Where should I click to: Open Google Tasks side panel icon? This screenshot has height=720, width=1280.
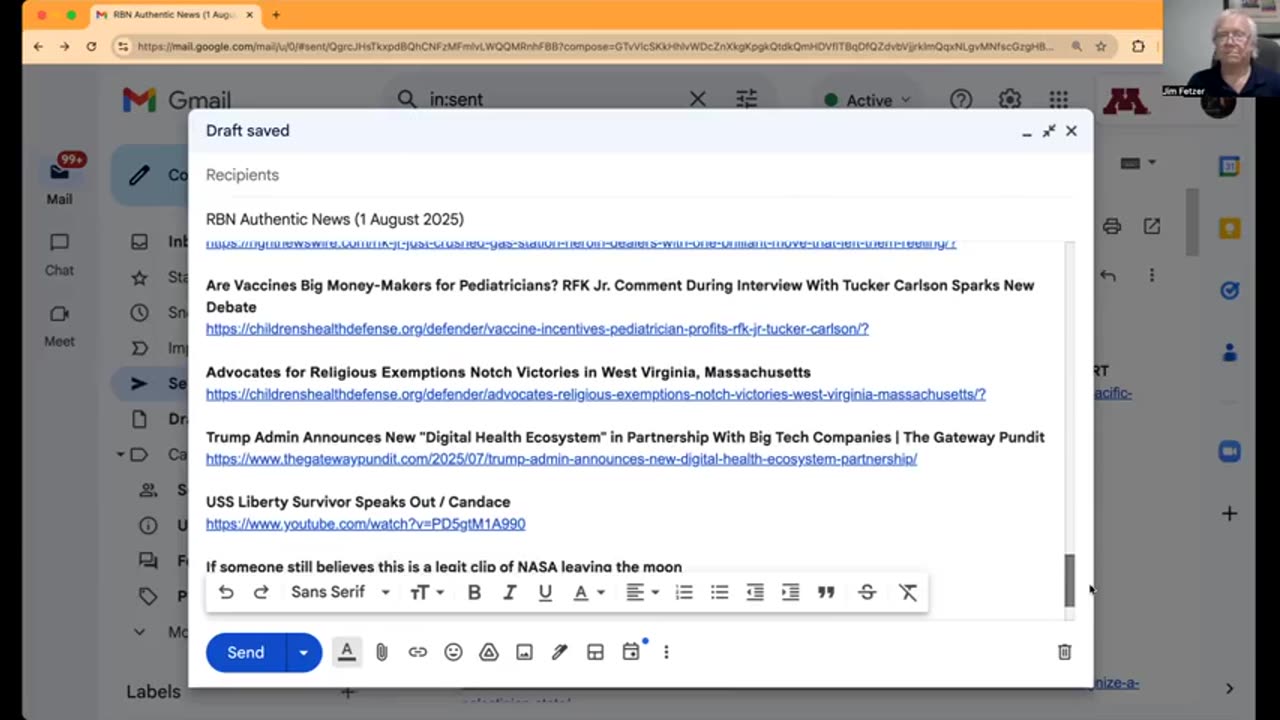[x=1229, y=290]
